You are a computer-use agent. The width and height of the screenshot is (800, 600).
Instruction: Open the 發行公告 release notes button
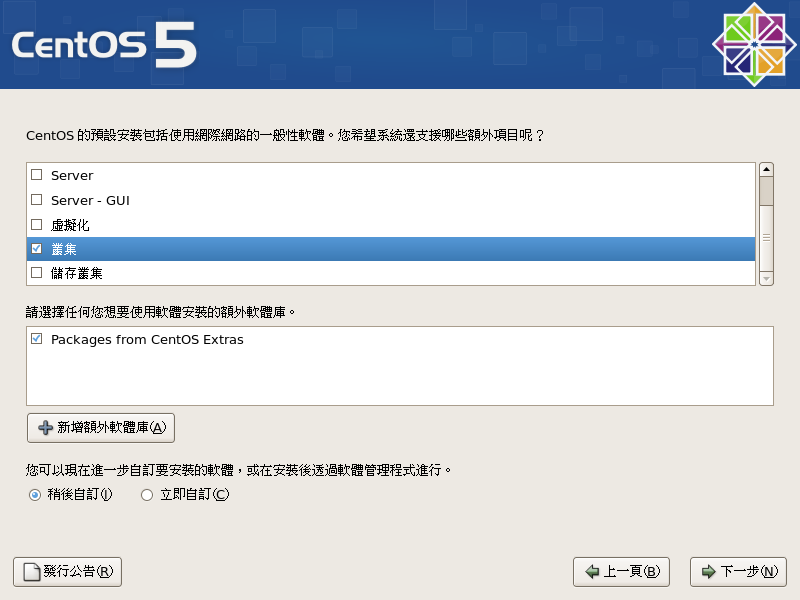(67, 572)
